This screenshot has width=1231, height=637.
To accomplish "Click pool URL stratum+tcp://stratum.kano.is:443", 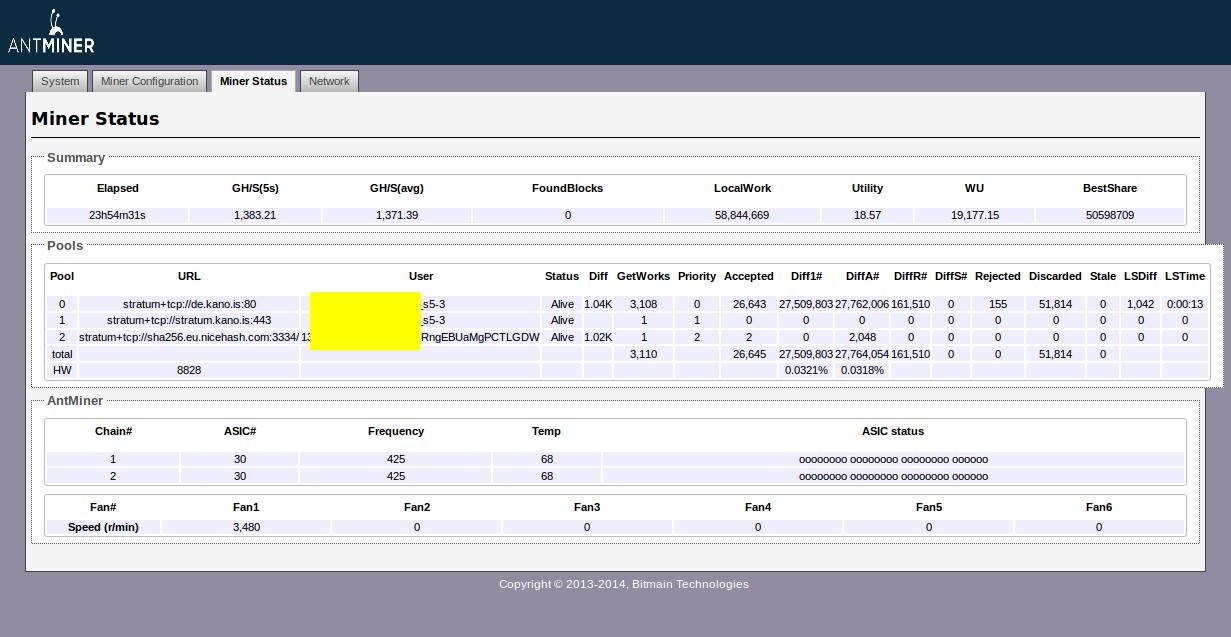I will 189,321.
